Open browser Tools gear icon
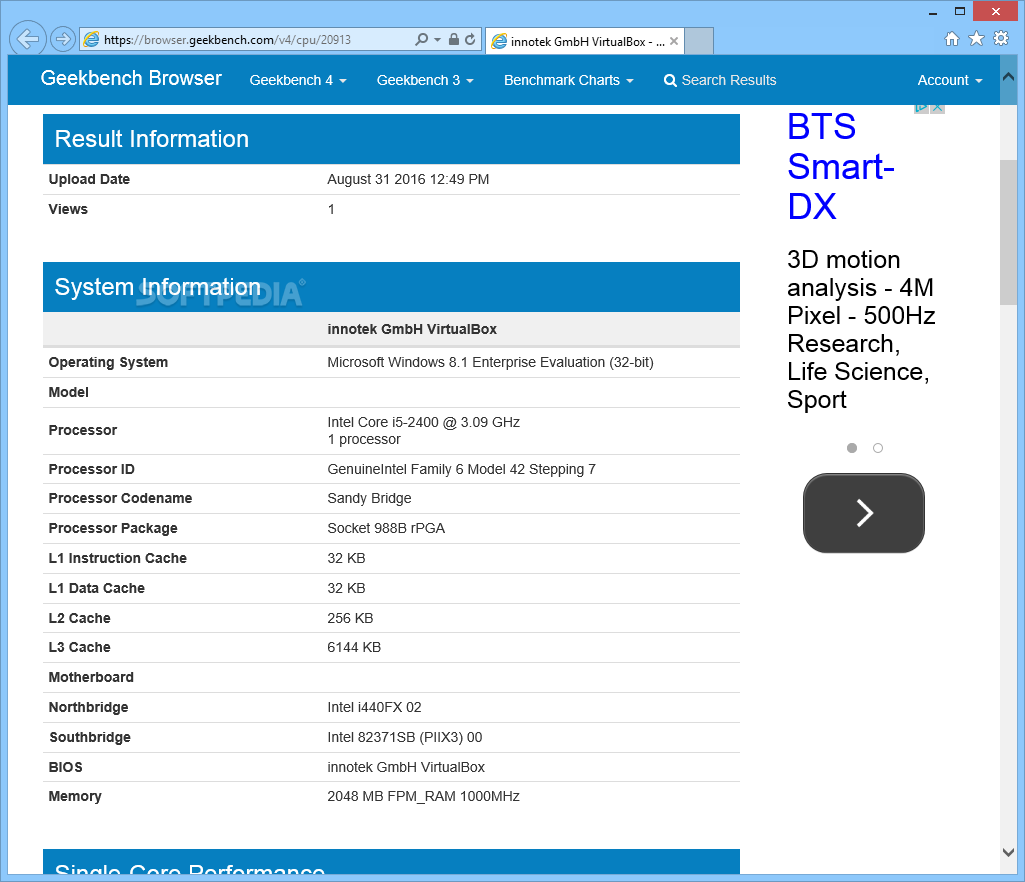This screenshot has width=1025, height=882. [1001, 39]
